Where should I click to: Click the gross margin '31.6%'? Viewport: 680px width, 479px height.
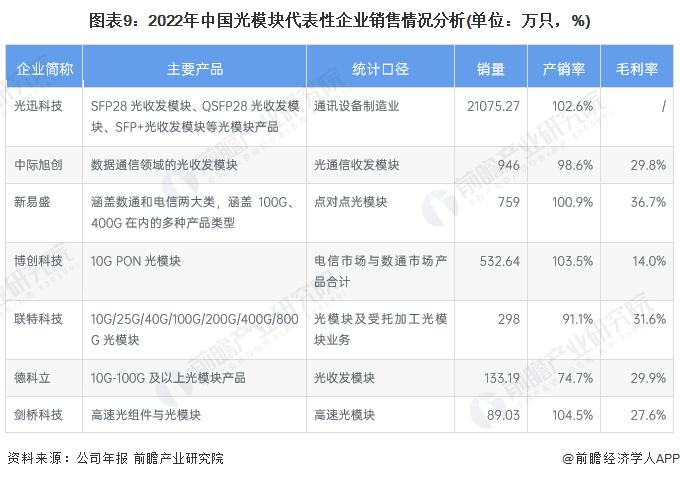point(649,319)
